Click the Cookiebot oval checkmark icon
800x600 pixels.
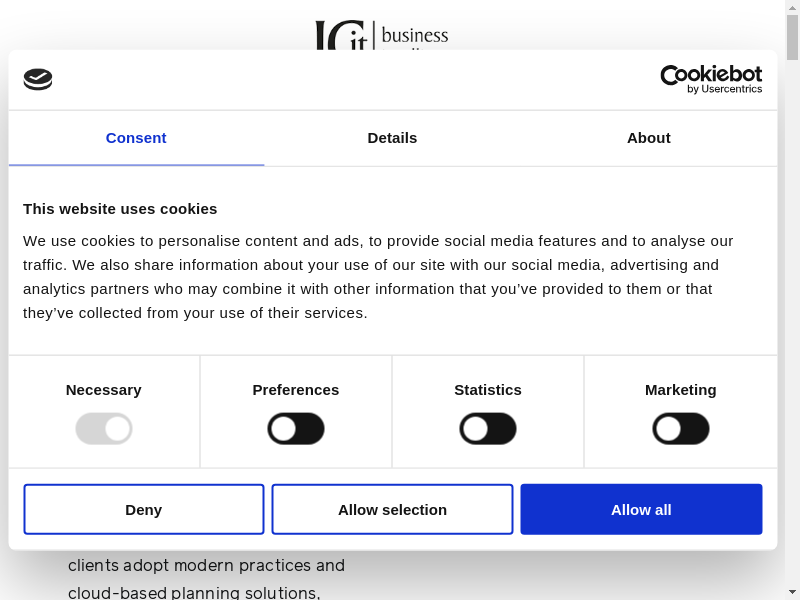38,79
